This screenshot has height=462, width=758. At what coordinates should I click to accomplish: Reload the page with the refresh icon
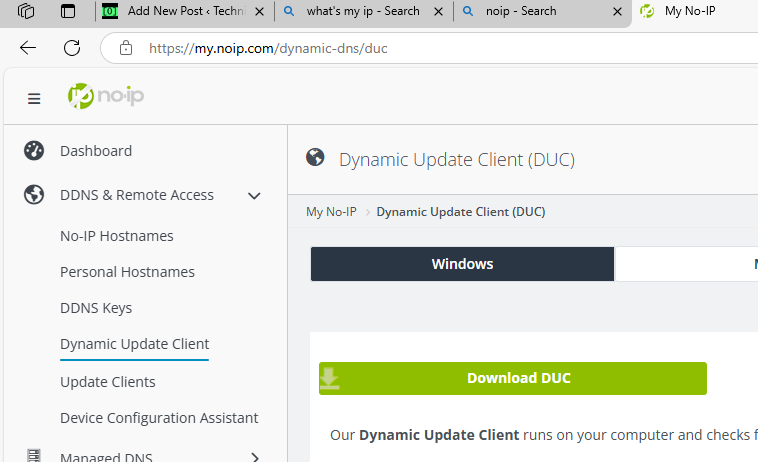click(x=72, y=48)
